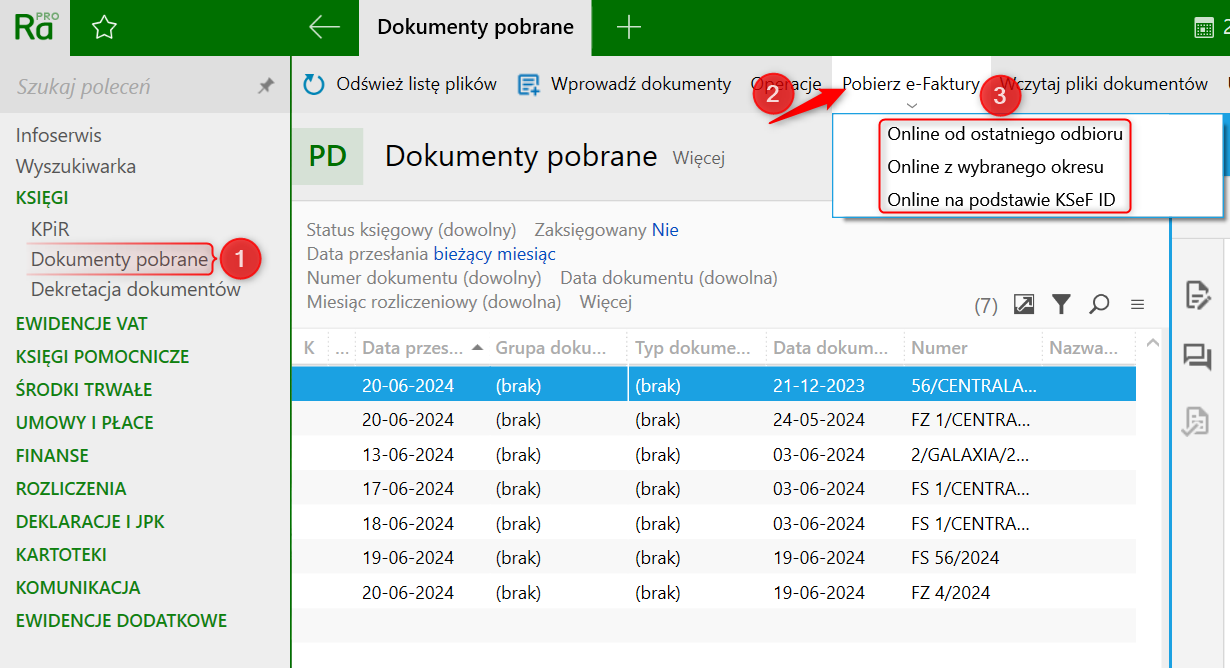Change the bieżący miesiąc filter value
Image resolution: width=1230 pixels, height=668 pixels.
494,254
